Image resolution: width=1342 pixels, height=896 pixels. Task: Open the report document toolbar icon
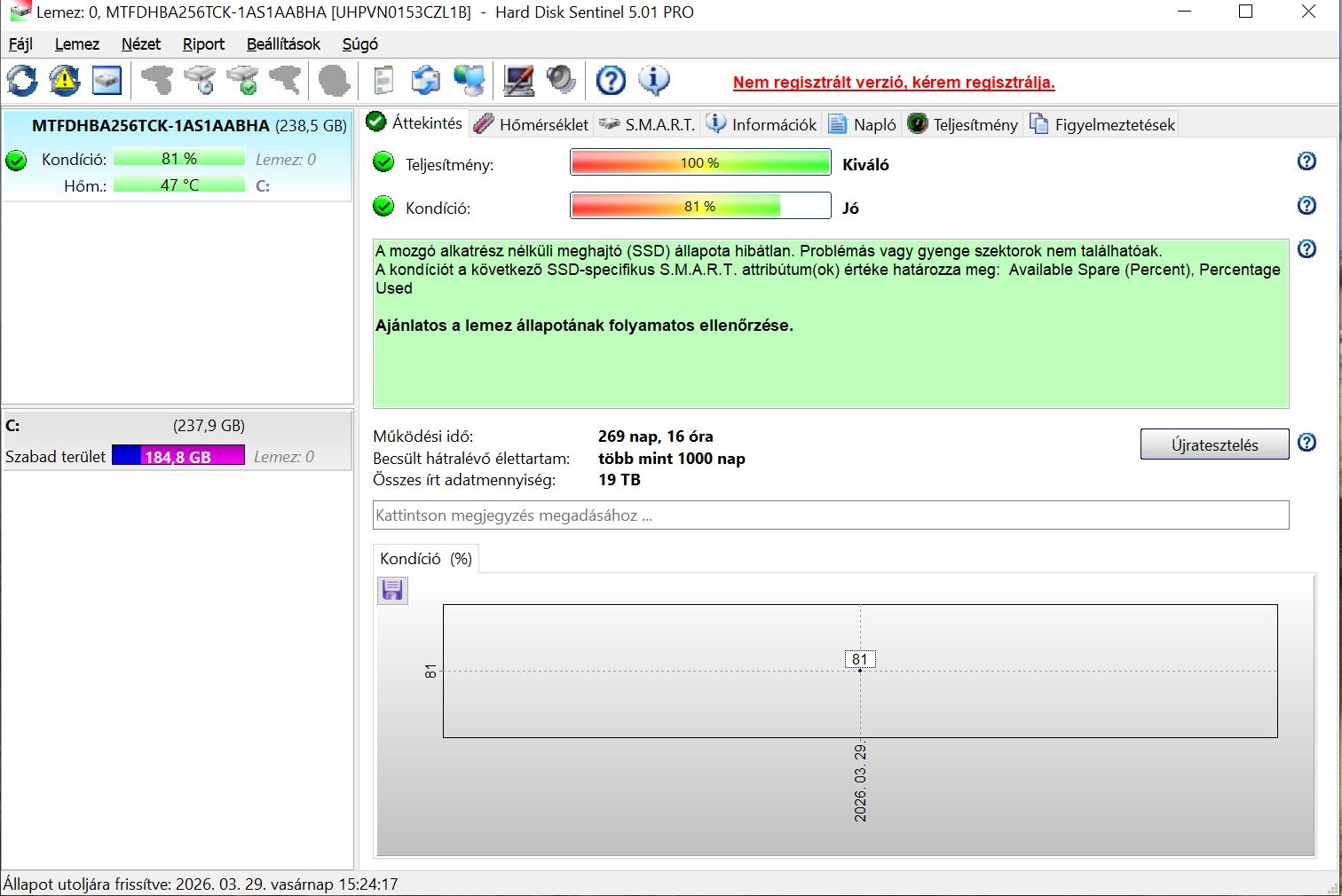pyautogui.click(x=383, y=81)
